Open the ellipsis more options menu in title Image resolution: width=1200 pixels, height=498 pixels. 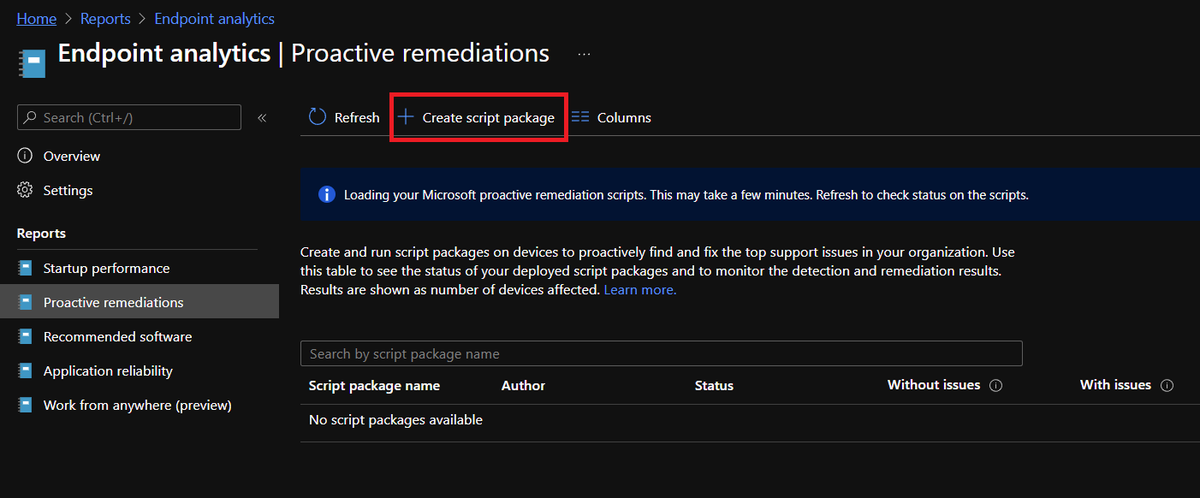(584, 54)
